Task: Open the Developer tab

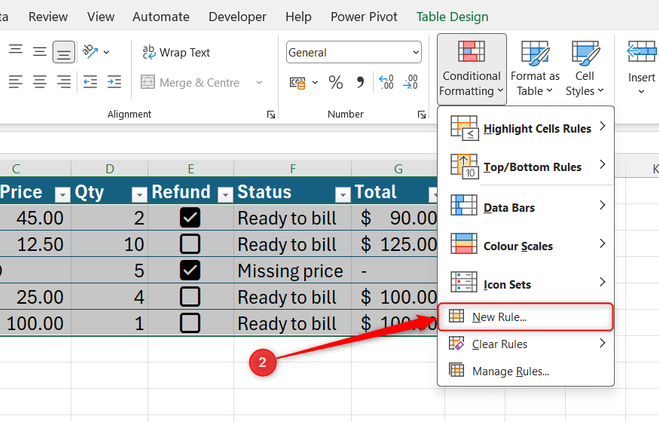Action: [x=237, y=17]
